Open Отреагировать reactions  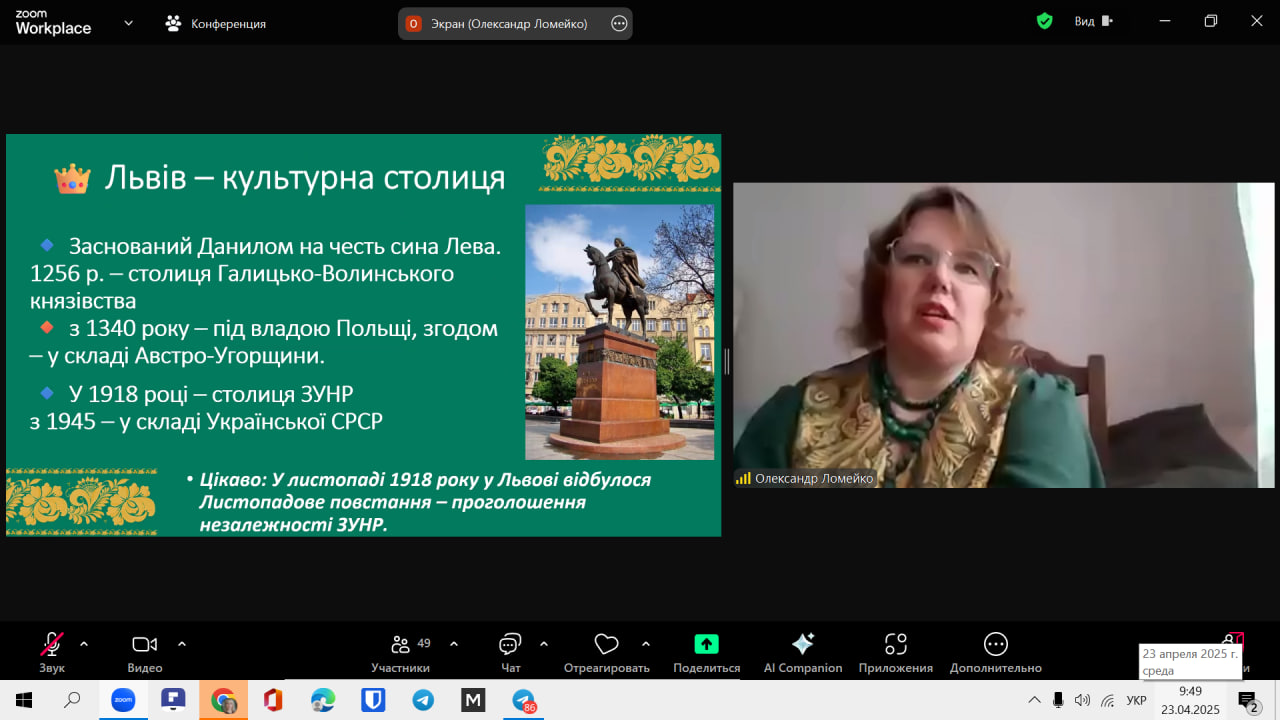607,652
